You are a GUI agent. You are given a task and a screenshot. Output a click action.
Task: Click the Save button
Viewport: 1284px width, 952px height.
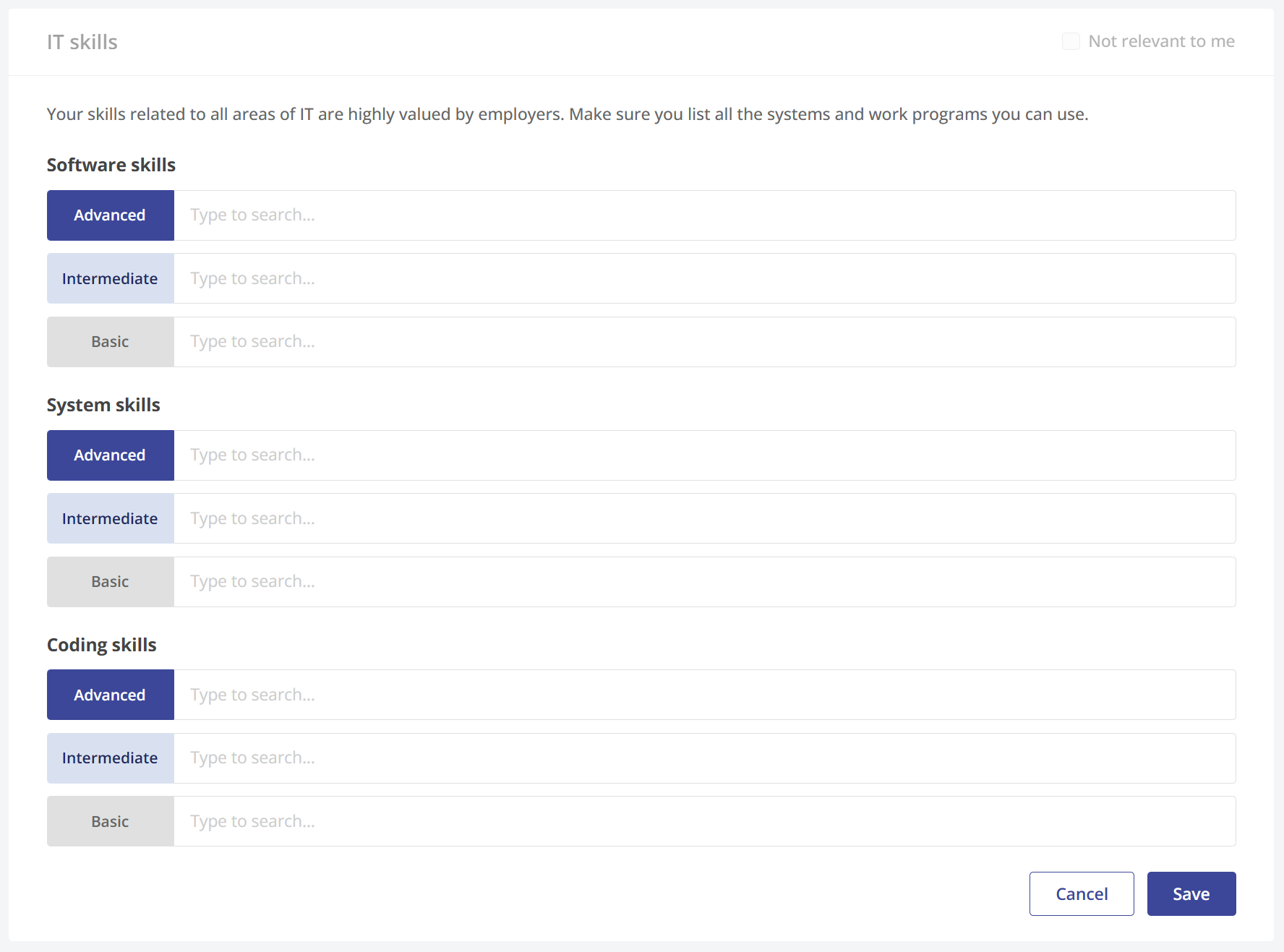coord(1191,893)
